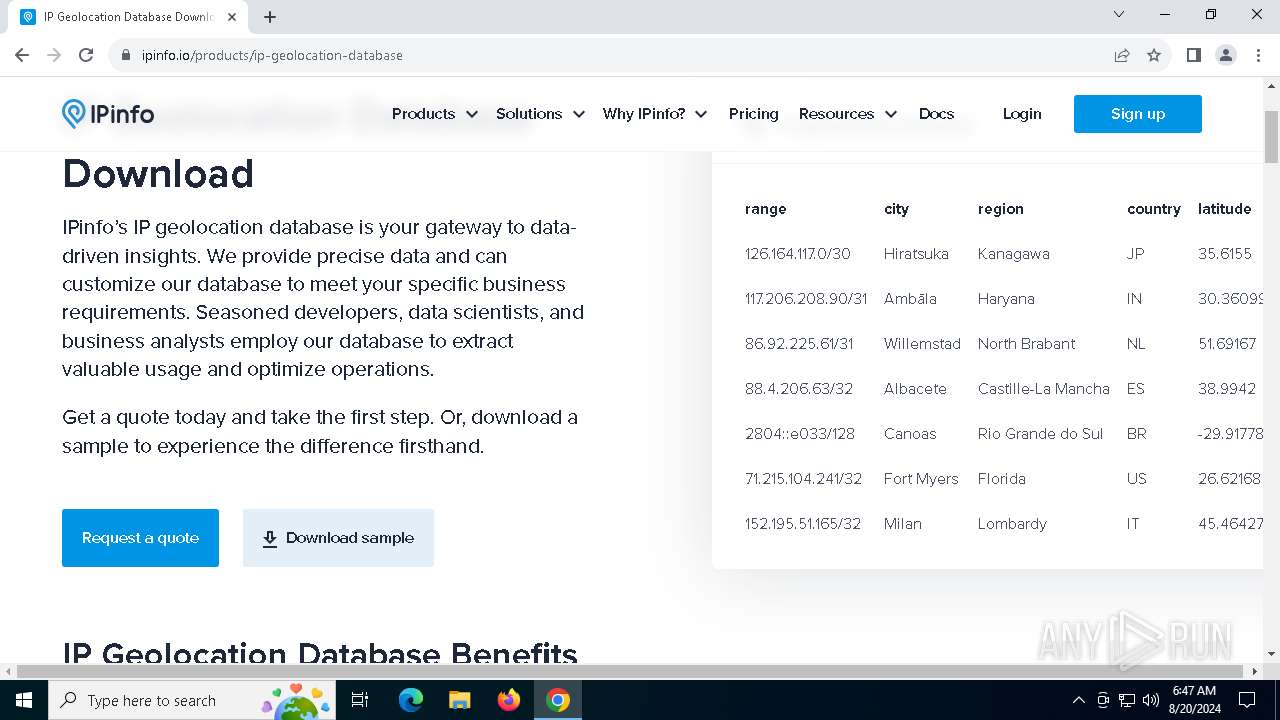The height and width of the screenshot is (720, 1280).
Task: Click the city column header
Action: [x=896, y=209]
